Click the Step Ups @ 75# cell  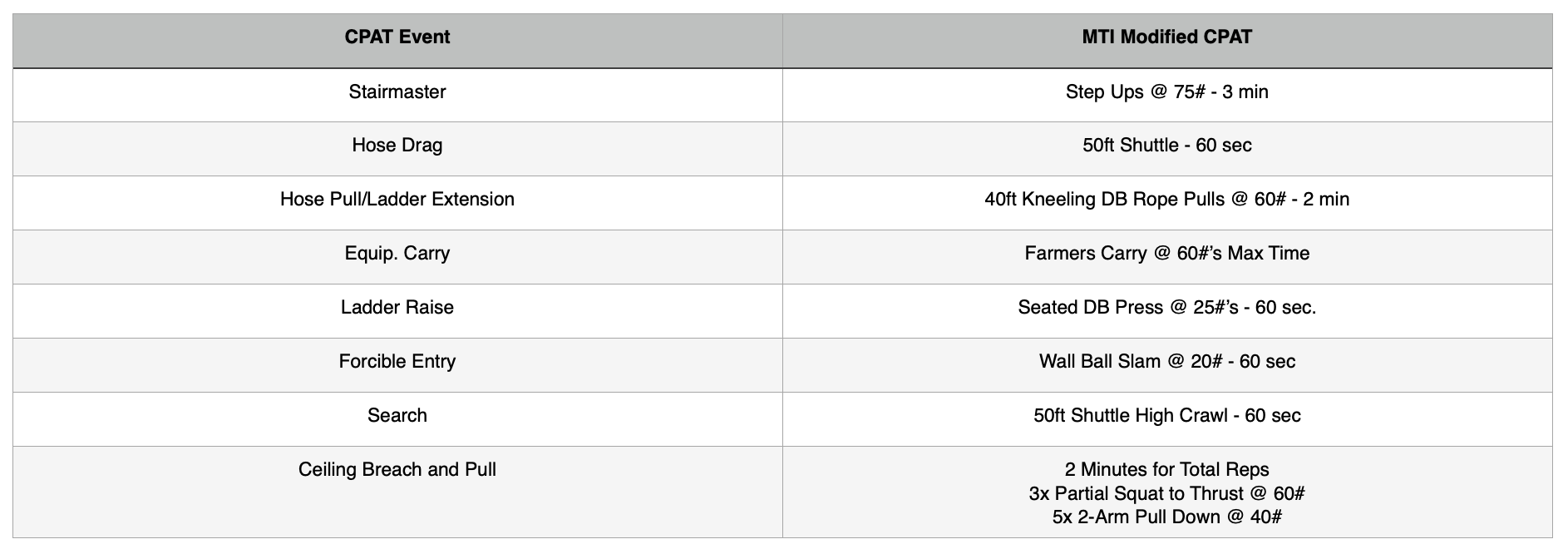(x=1166, y=92)
